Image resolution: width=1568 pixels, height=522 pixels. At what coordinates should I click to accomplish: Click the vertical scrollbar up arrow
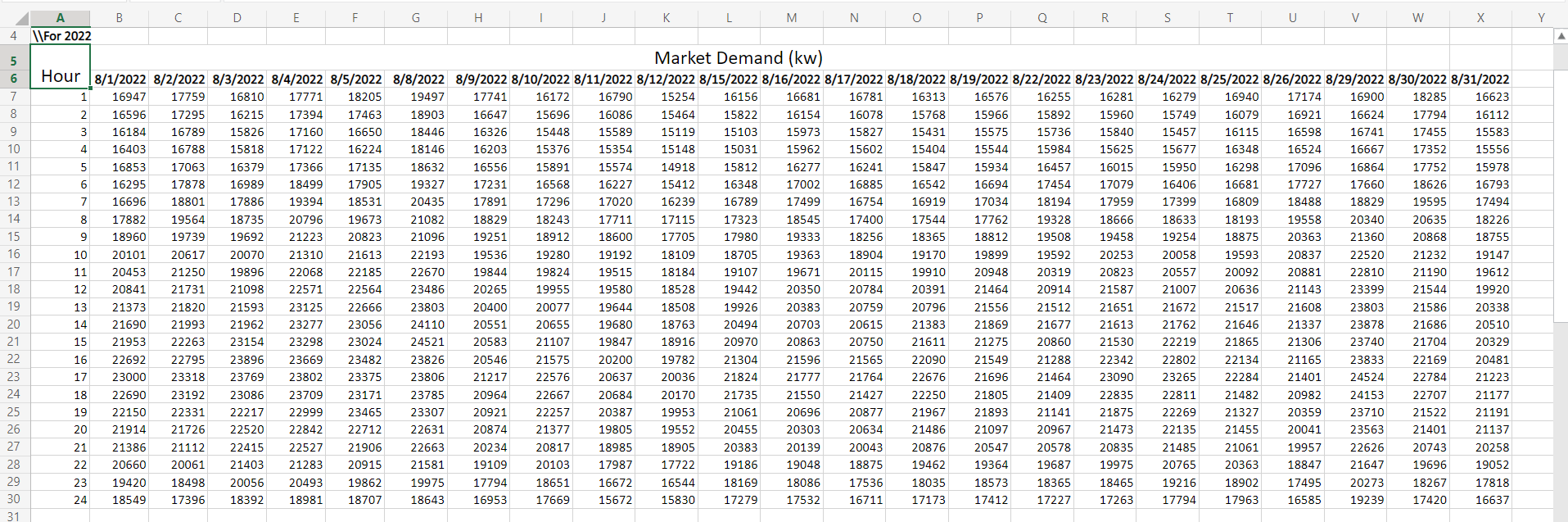pyautogui.click(x=1561, y=36)
